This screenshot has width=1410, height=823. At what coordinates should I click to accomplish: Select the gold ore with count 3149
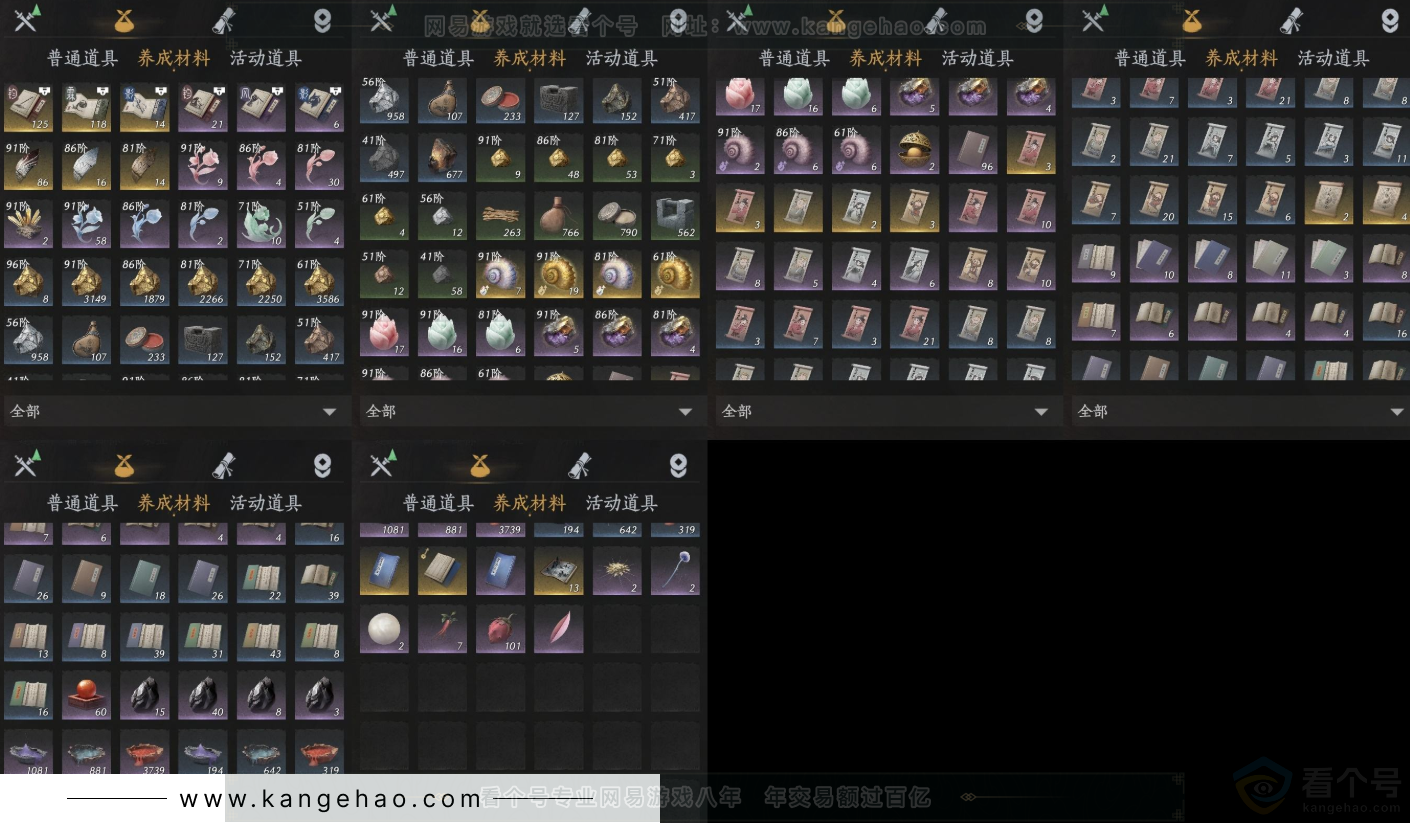pyautogui.click(x=86, y=281)
